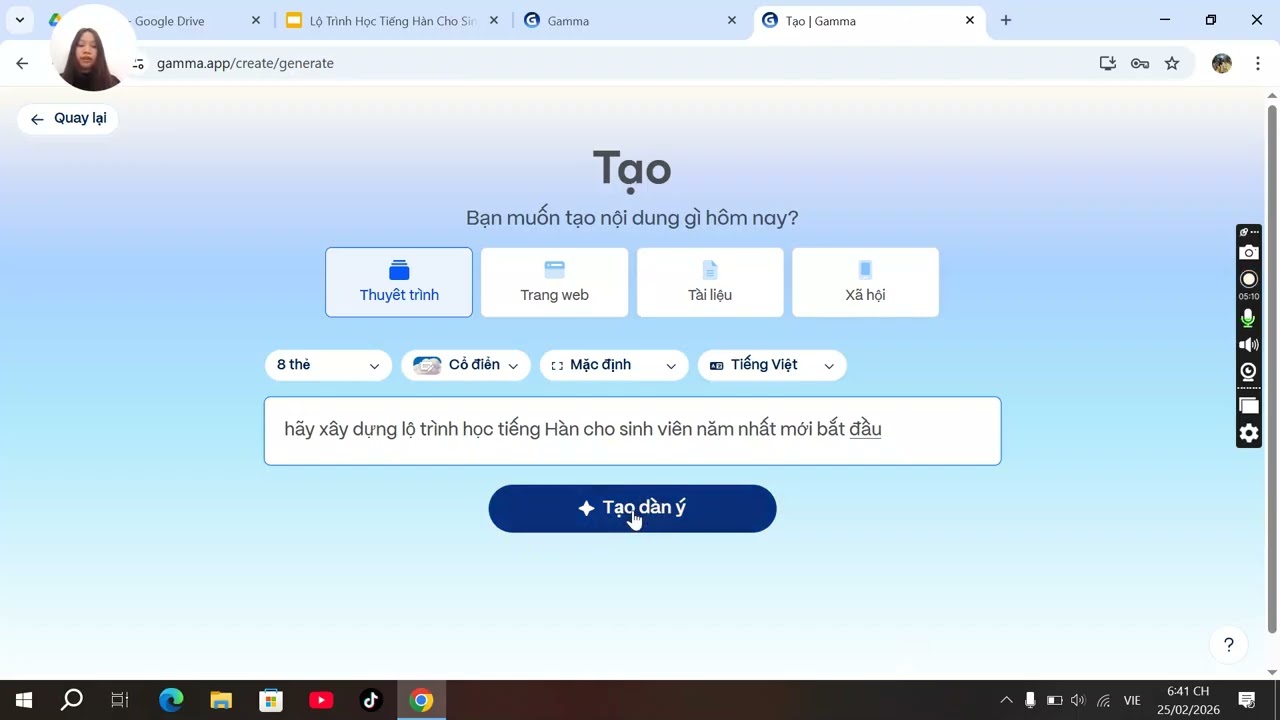Go back with Quay lại button
This screenshot has width=1280, height=720.
(68, 118)
